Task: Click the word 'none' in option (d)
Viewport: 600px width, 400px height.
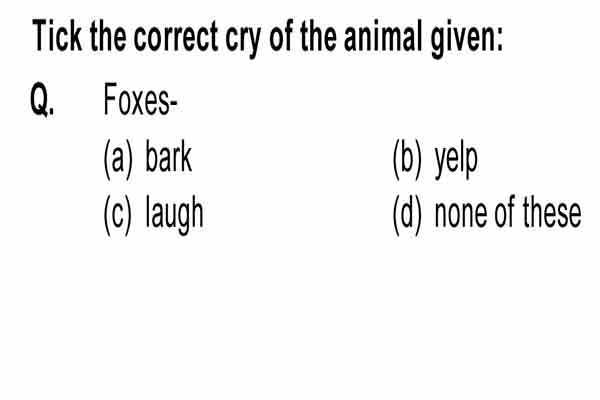Action: 461,216
